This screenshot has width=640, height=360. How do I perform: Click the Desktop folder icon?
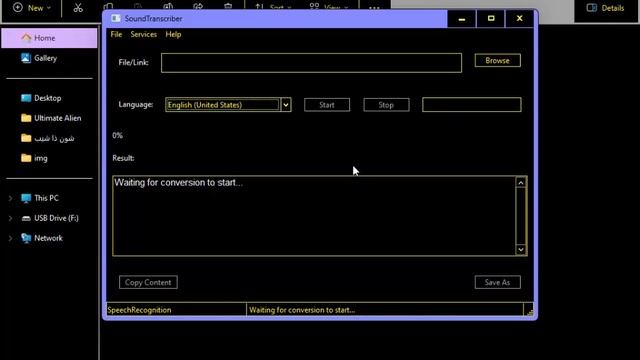coord(26,98)
